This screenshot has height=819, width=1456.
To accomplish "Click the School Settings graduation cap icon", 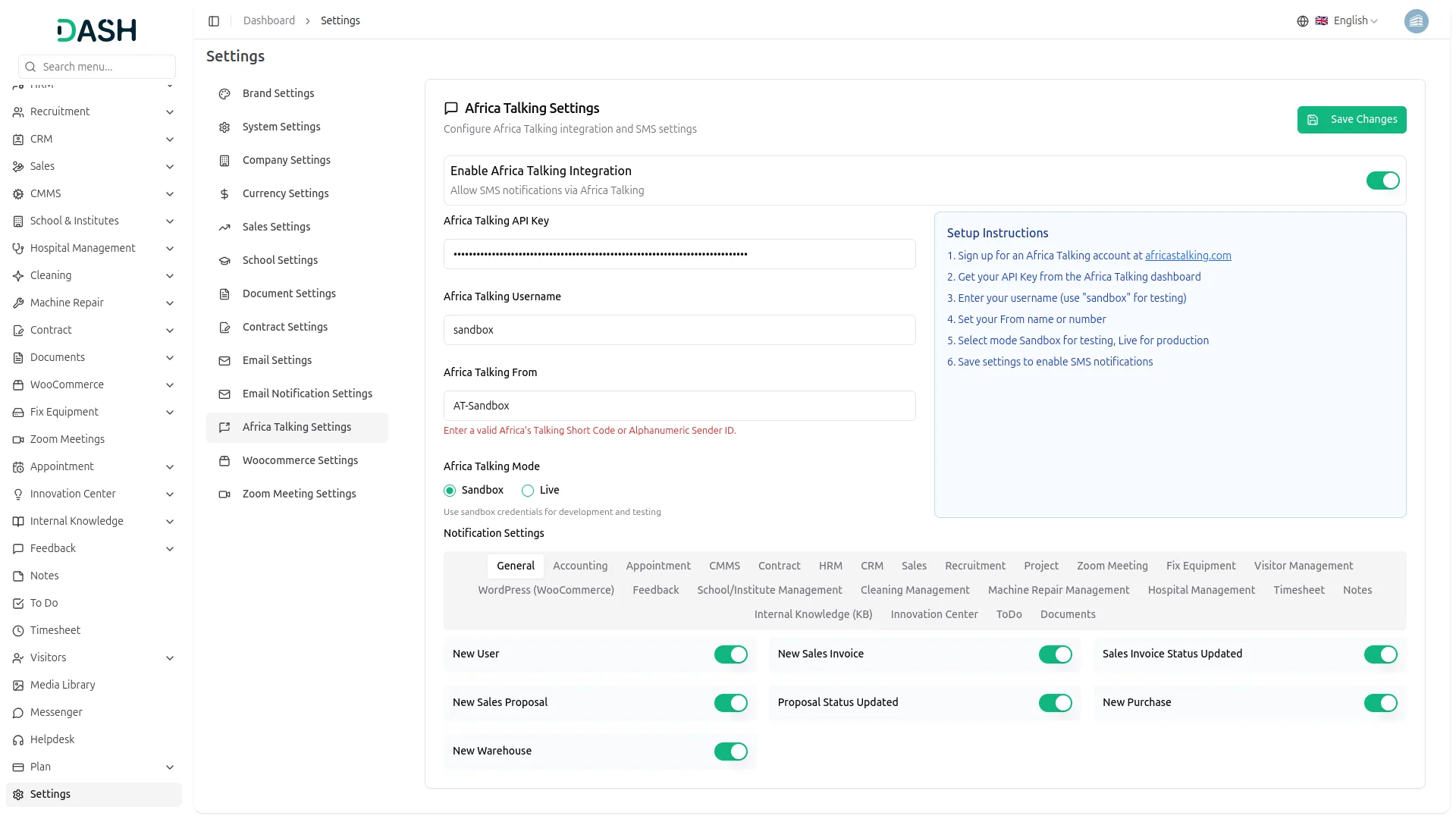I will click(224, 261).
